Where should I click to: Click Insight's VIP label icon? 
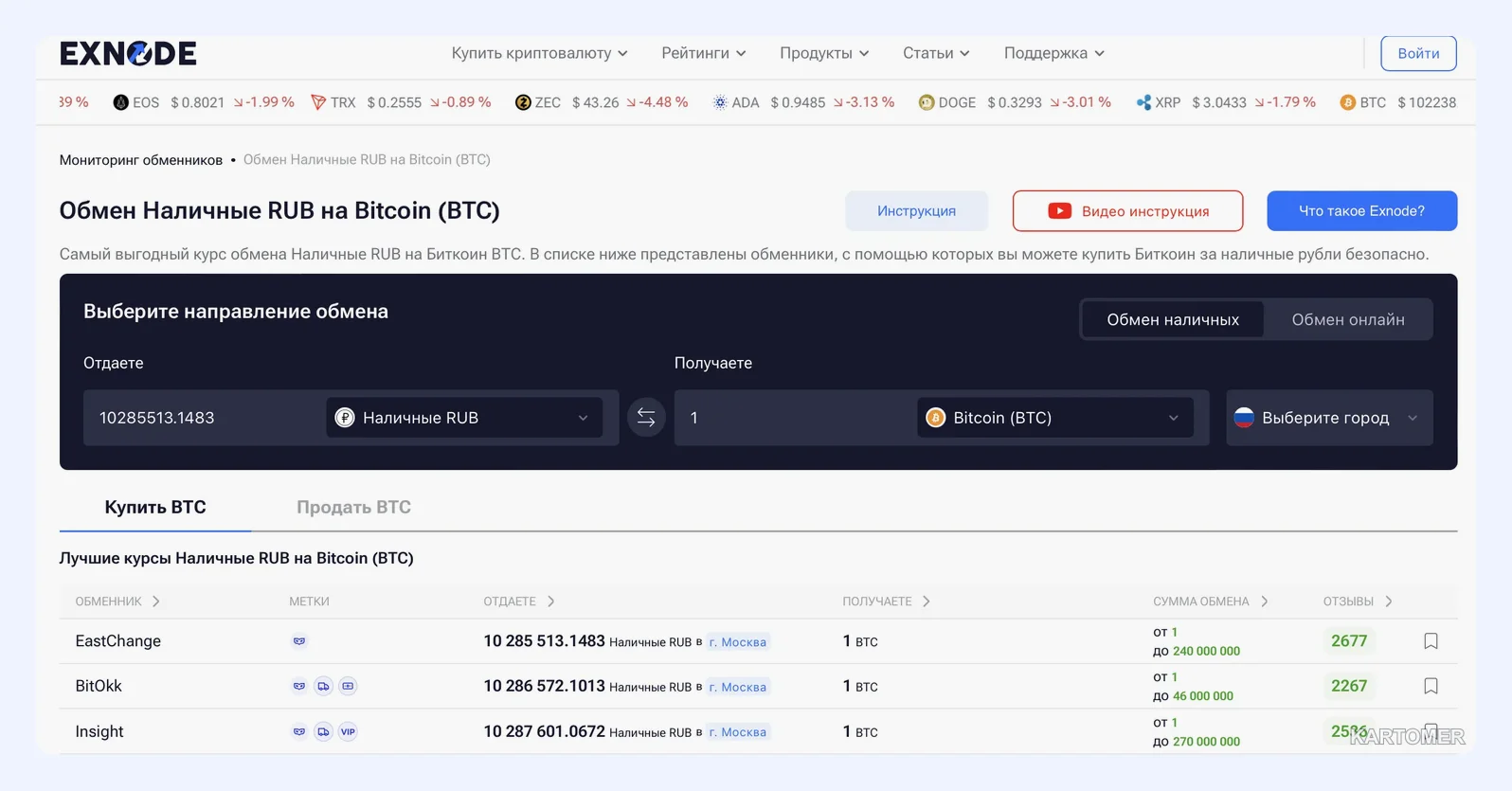coord(348,731)
